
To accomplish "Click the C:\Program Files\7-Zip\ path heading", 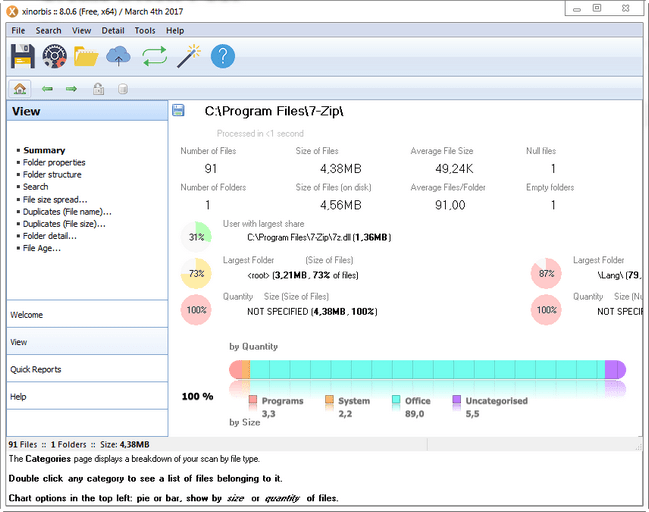I will coord(274,111).
